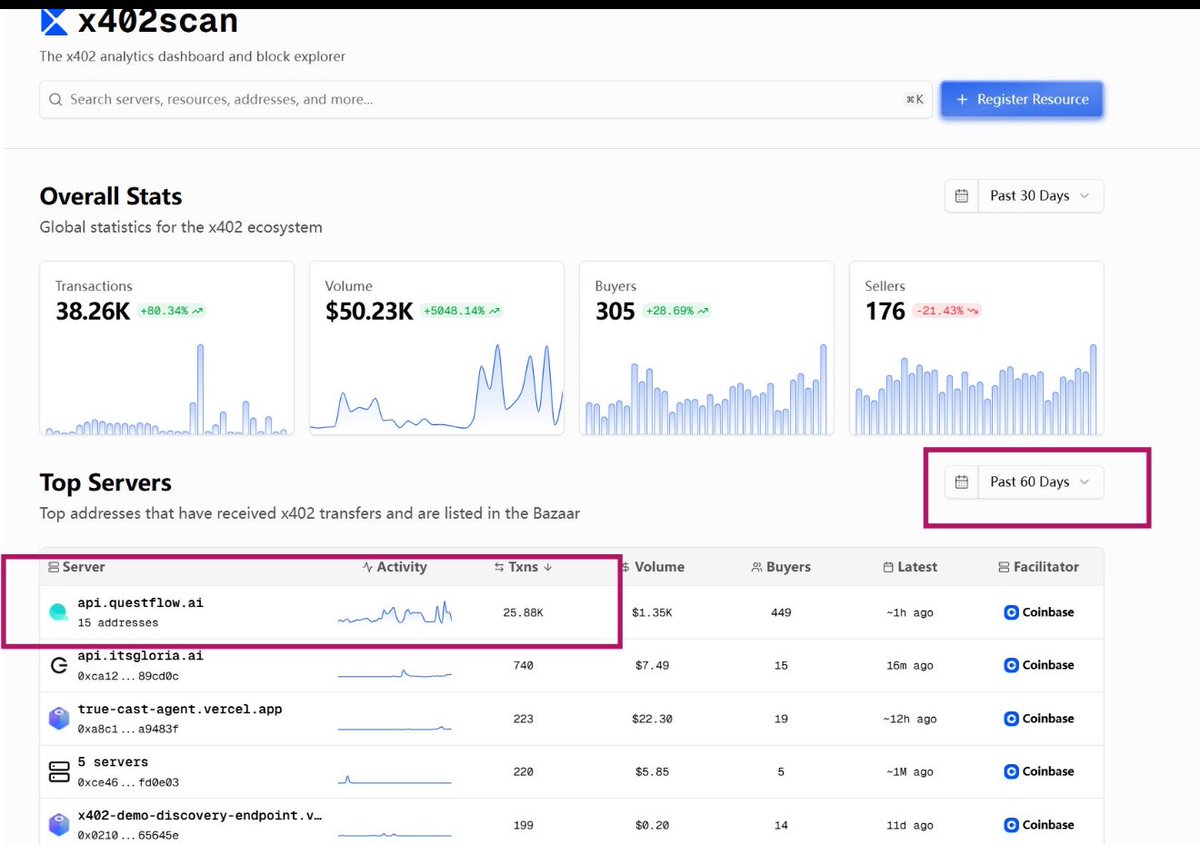Open the true-cast-agent.vercel.app server entry
The image size is (1200, 845).
coord(180,708)
